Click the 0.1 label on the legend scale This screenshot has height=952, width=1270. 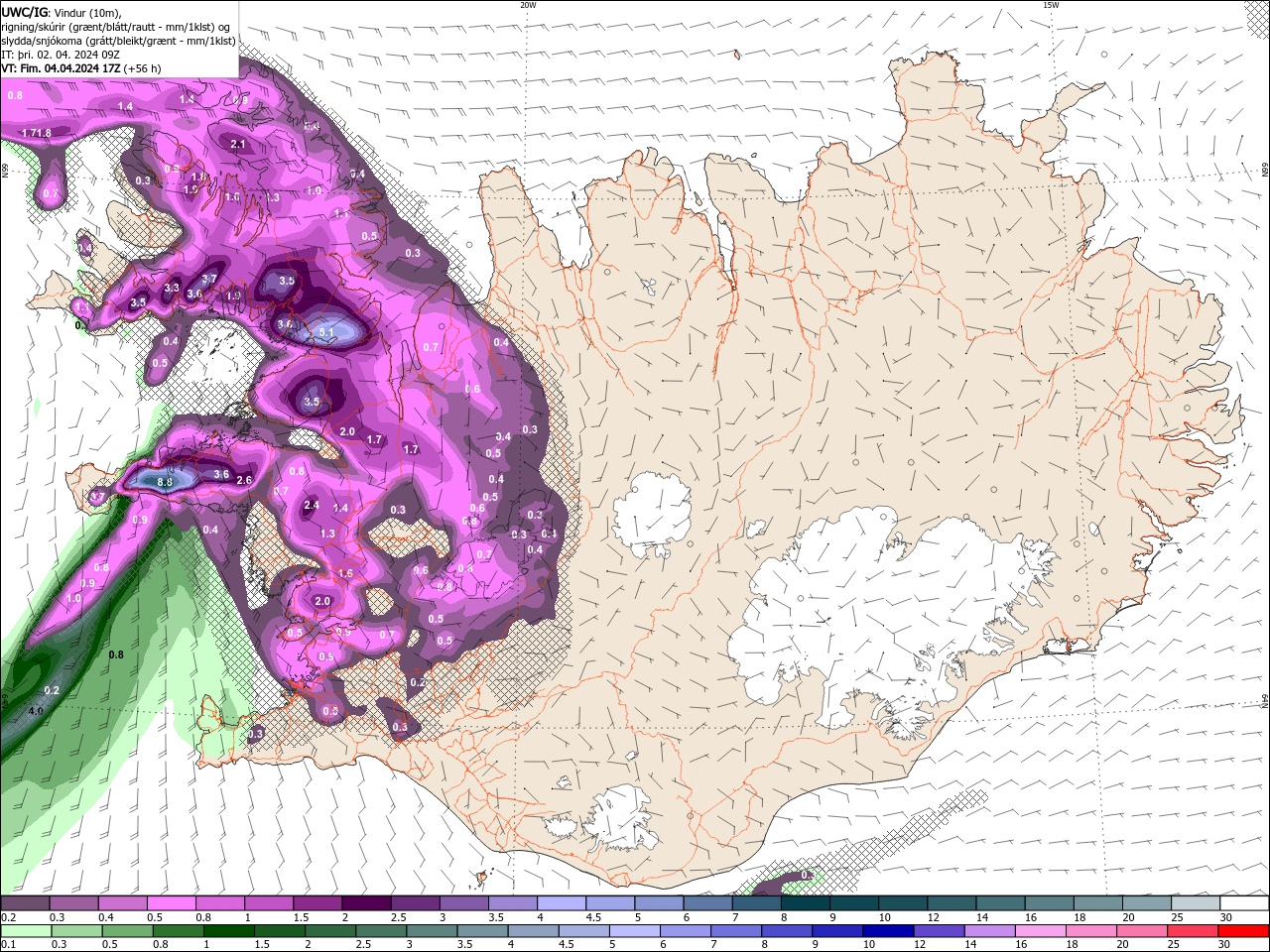point(8,944)
